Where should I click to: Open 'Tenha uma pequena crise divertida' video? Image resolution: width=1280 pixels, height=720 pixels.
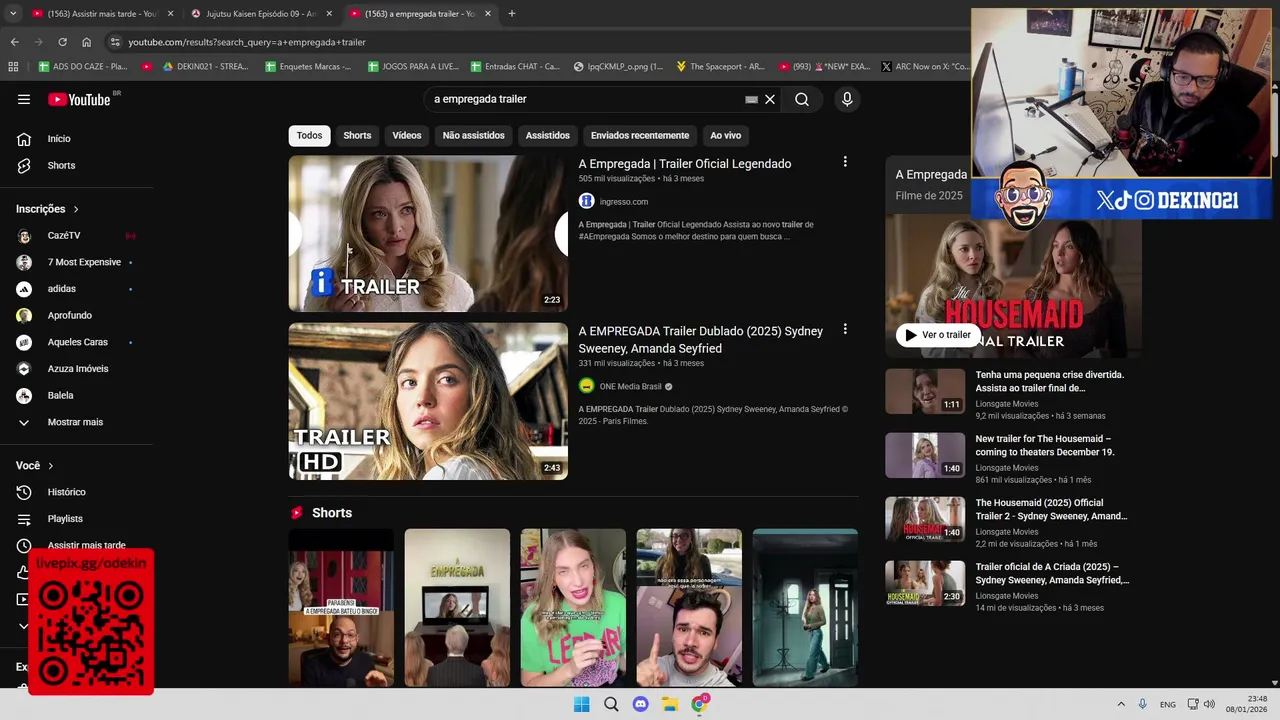1050,381
